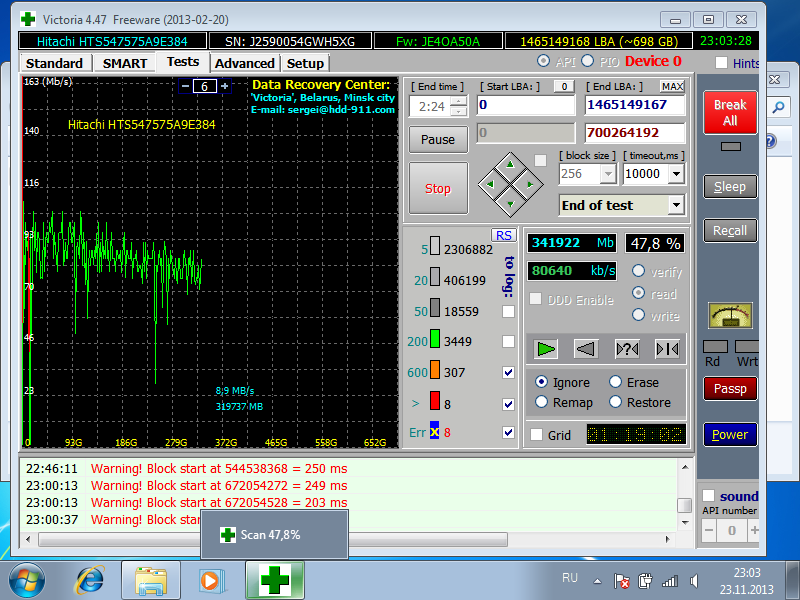Click the 600 ms orange block swatch
This screenshot has height=600, width=800.
pyautogui.click(x=435, y=369)
